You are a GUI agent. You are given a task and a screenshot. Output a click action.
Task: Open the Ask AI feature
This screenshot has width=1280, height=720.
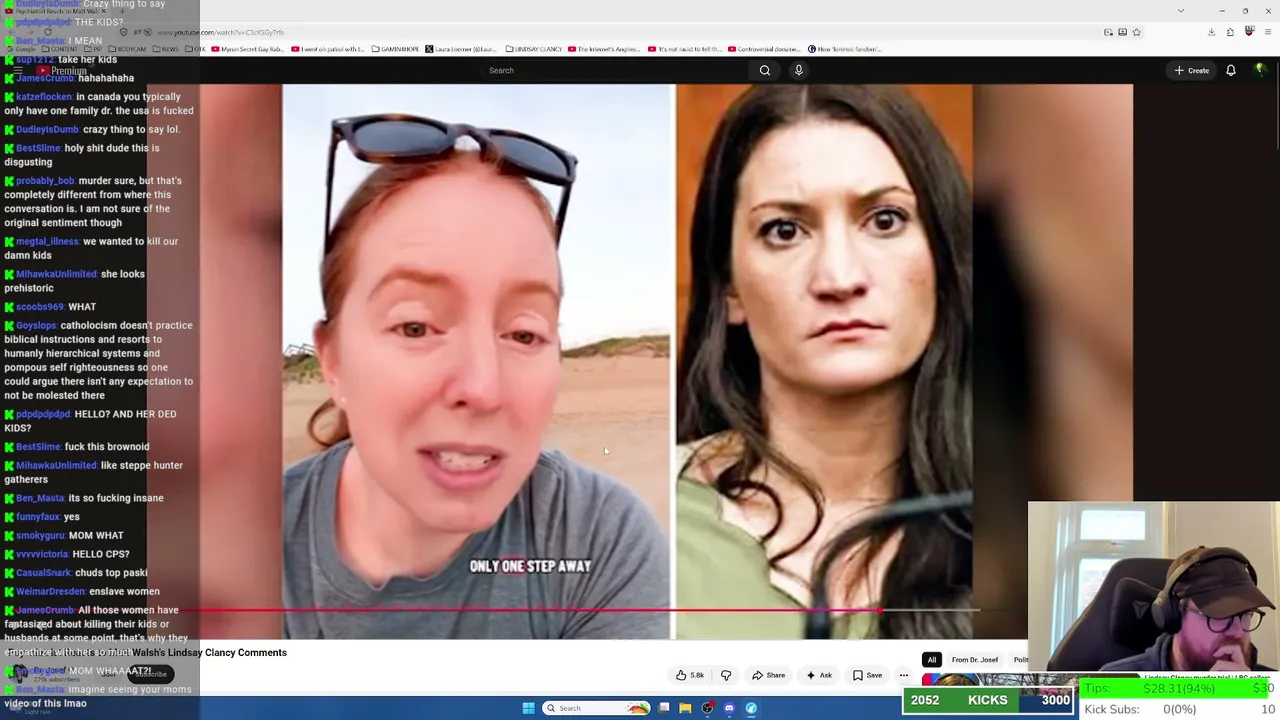pyautogui.click(x=819, y=675)
